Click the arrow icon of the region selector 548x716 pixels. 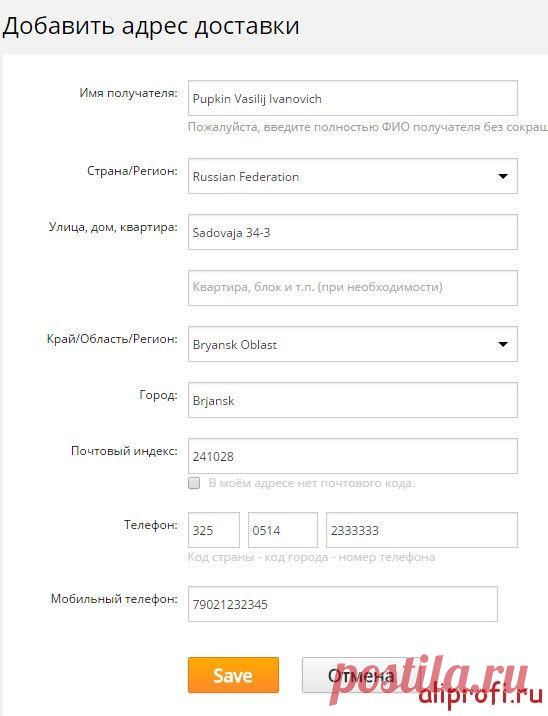(503, 344)
